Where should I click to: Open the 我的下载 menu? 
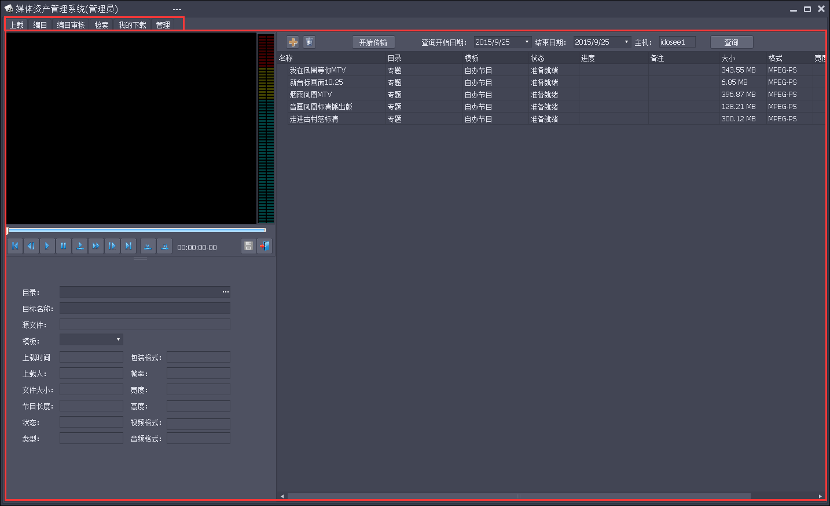point(132,24)
